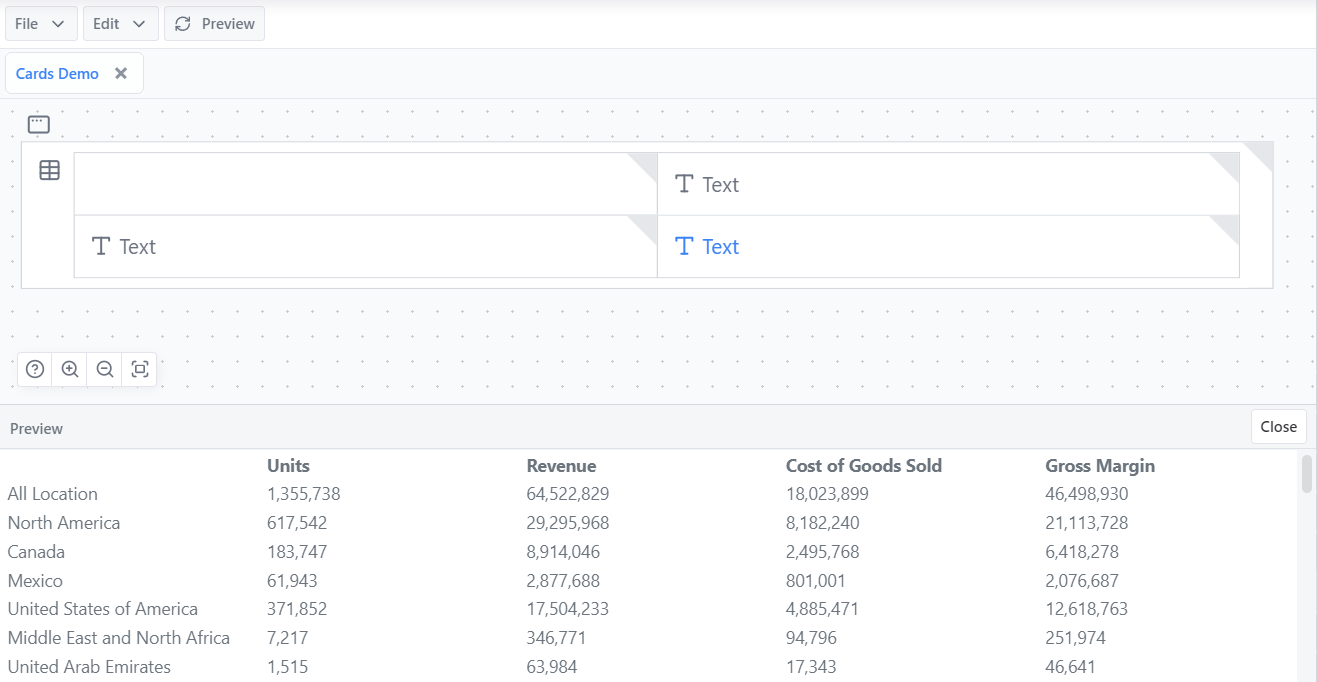
Task: Open the Edit dropdown menu
Action: pos(119,24)
